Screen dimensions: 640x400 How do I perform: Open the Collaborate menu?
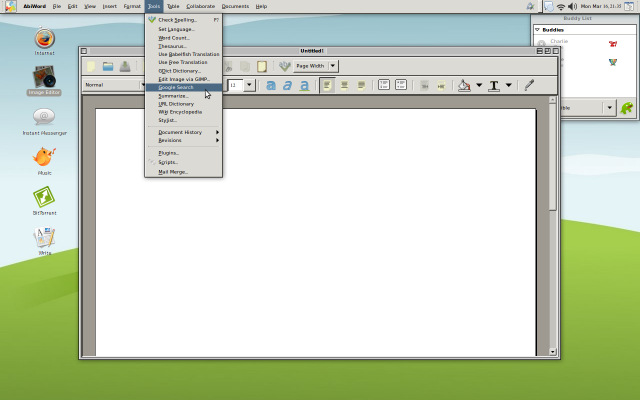point(200,6)
